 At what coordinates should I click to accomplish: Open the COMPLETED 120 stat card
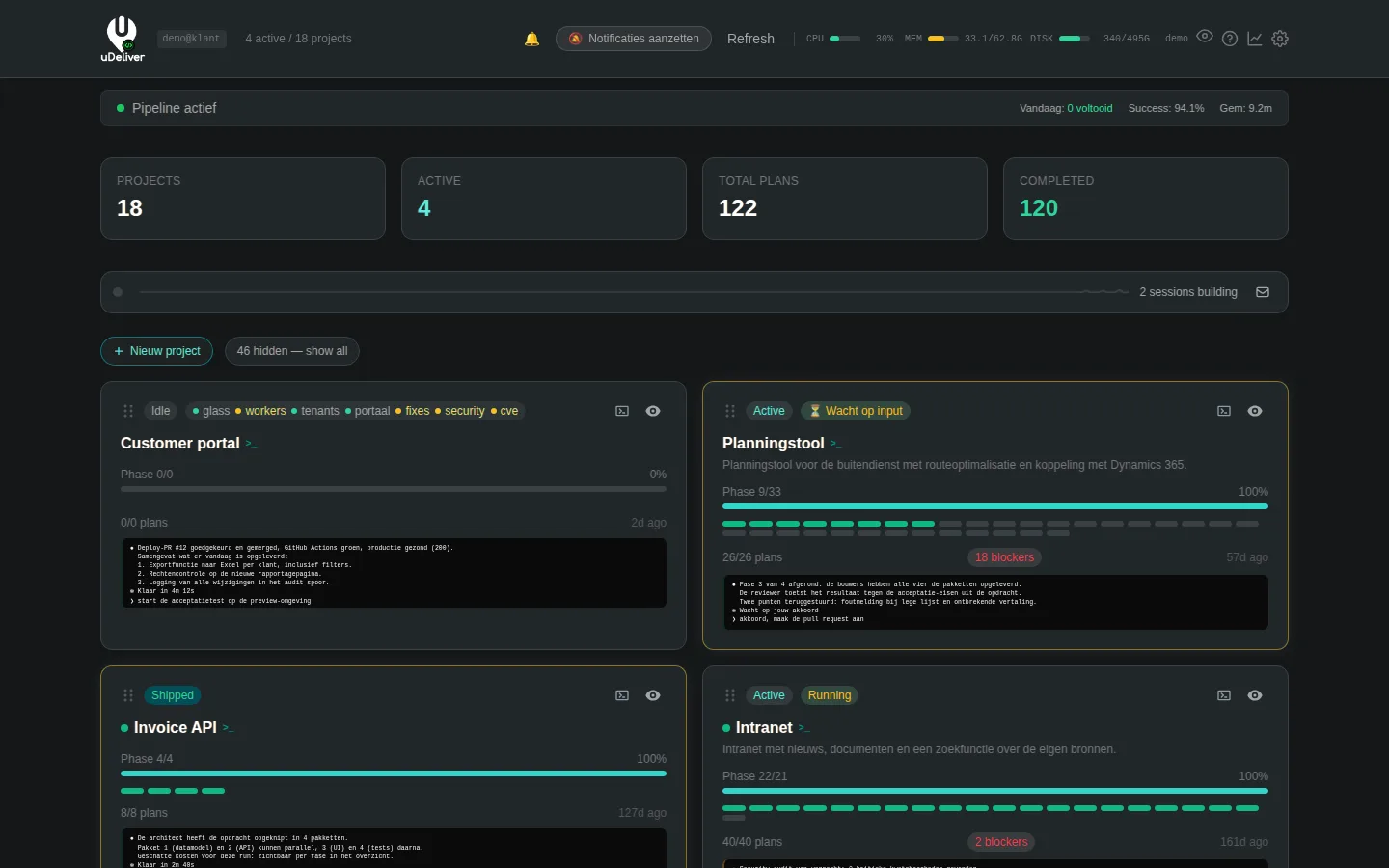coord(1146,199)
